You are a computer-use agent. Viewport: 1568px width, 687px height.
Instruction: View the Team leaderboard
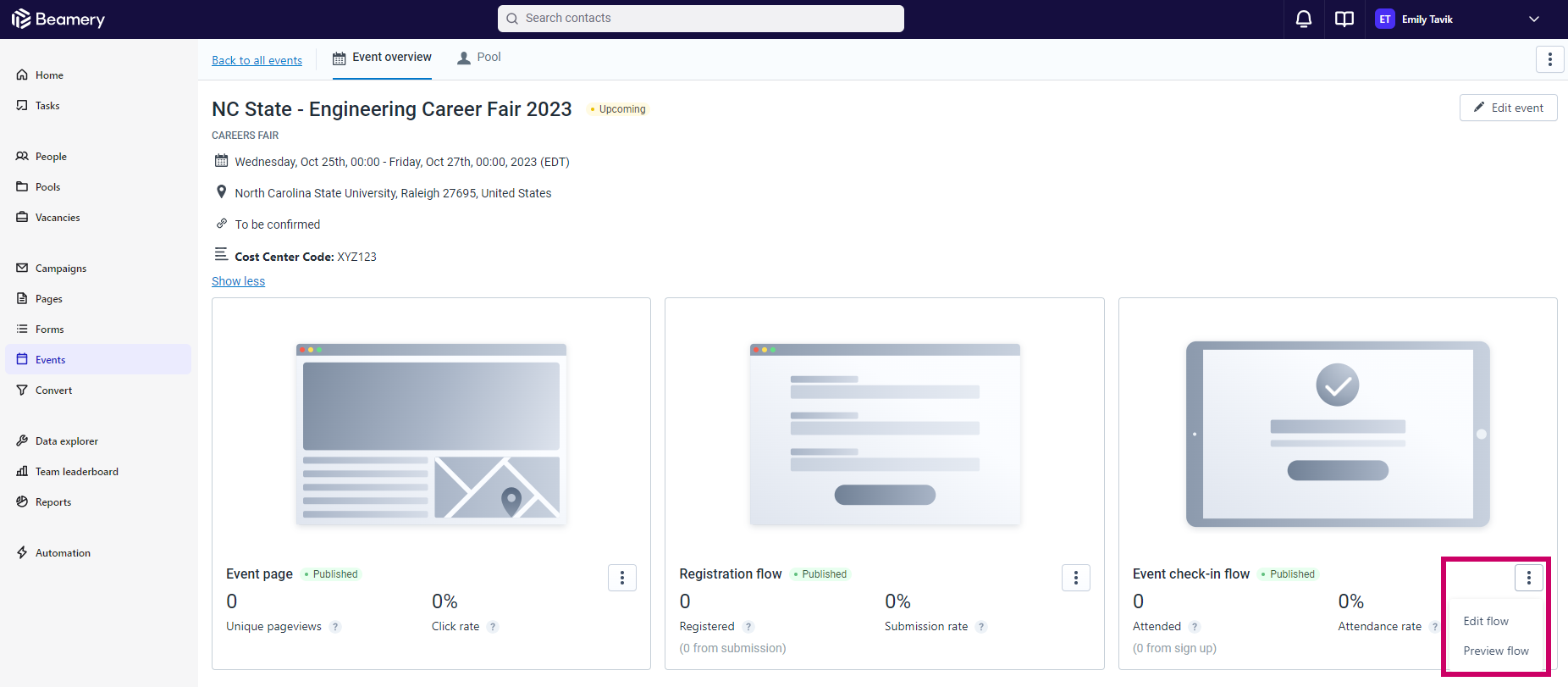pyautogui.click(x=98, y=471)
